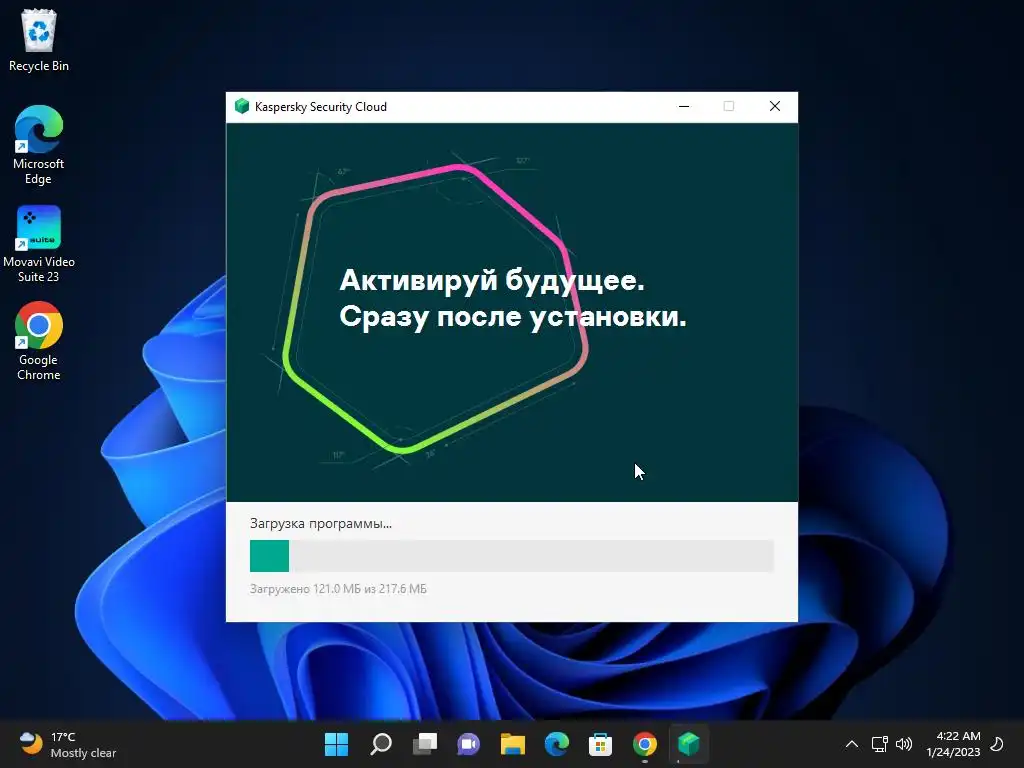Image resolution: width=1024 pixels, height=768 pixels.
Task: Open taskbar Search
Action: pyautogui.click(x=381, y=744)
